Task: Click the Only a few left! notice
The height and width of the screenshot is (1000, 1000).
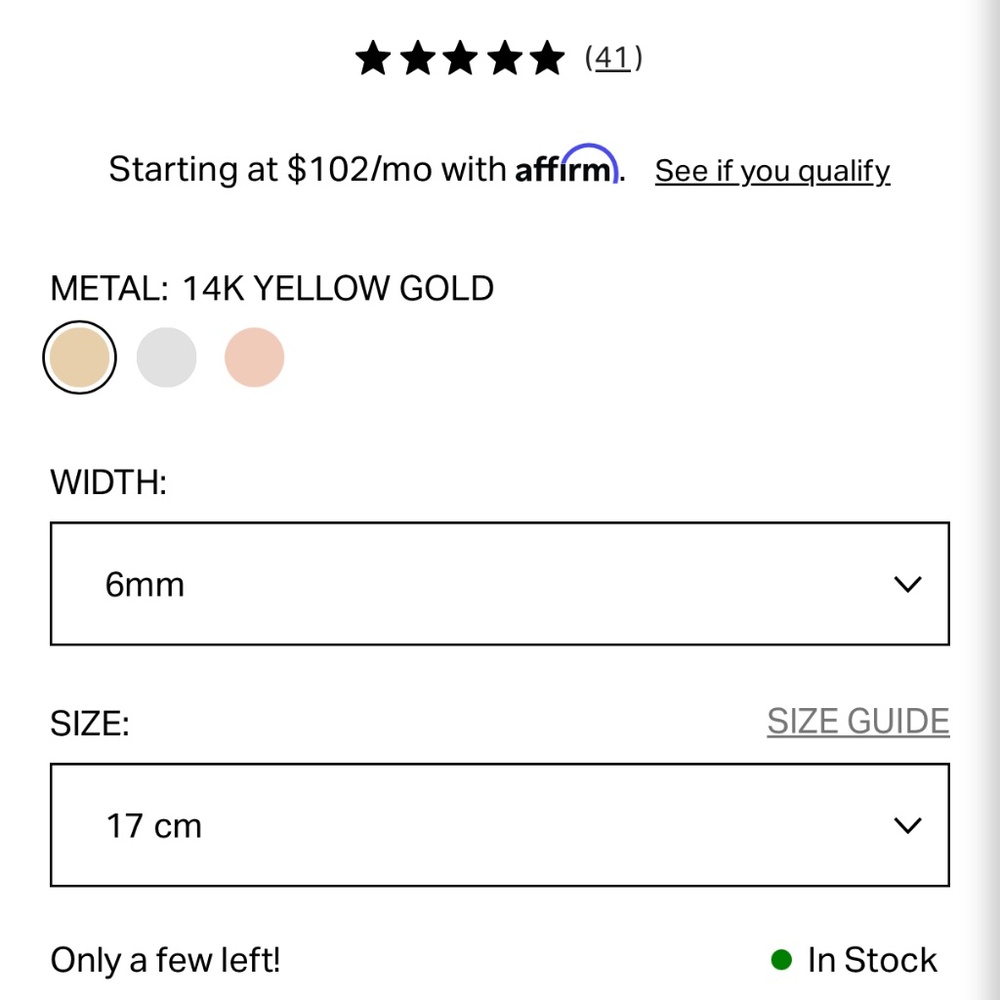Action: coord(165,960)
